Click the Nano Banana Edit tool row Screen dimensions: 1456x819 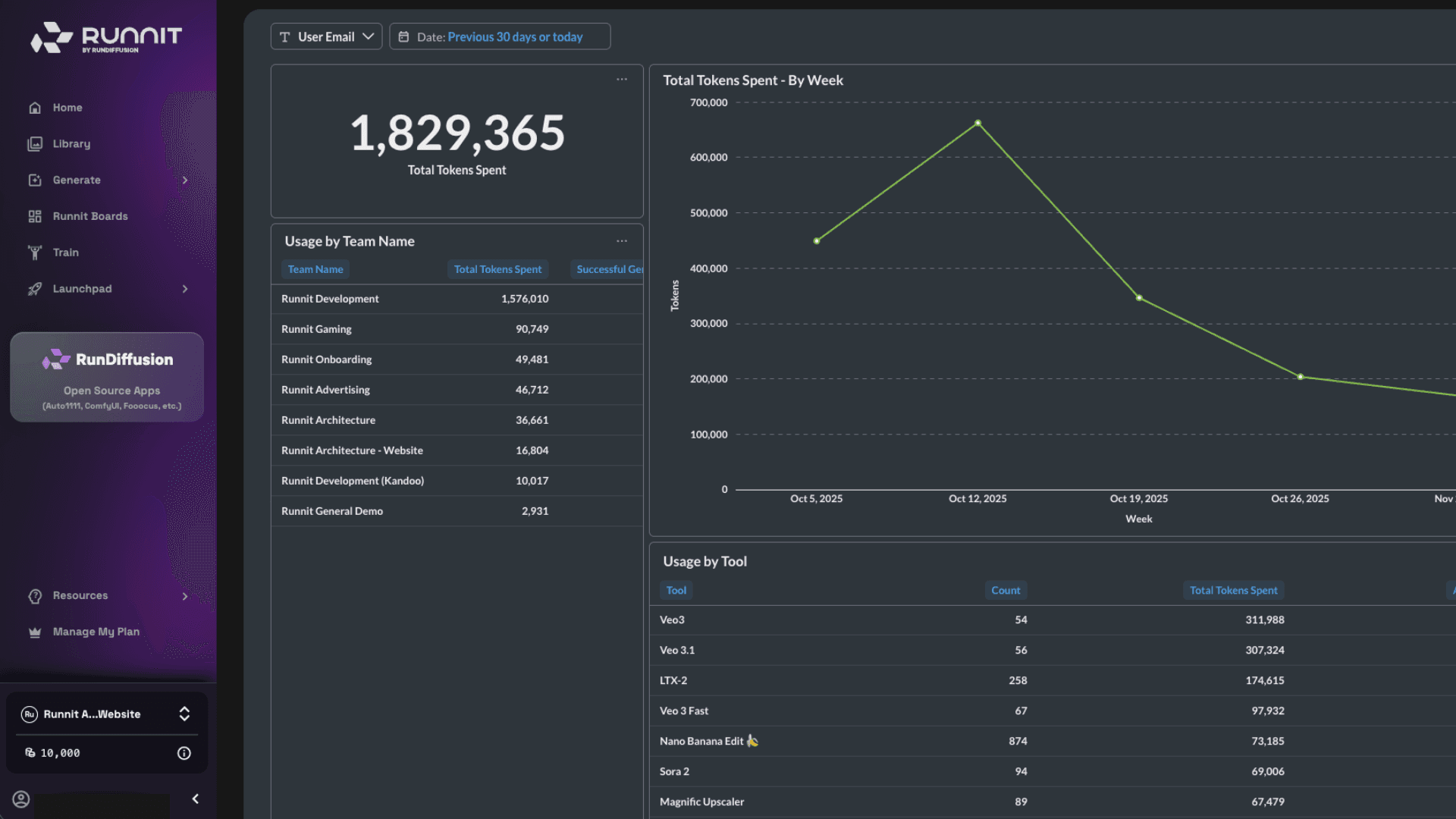(1053, 742)
